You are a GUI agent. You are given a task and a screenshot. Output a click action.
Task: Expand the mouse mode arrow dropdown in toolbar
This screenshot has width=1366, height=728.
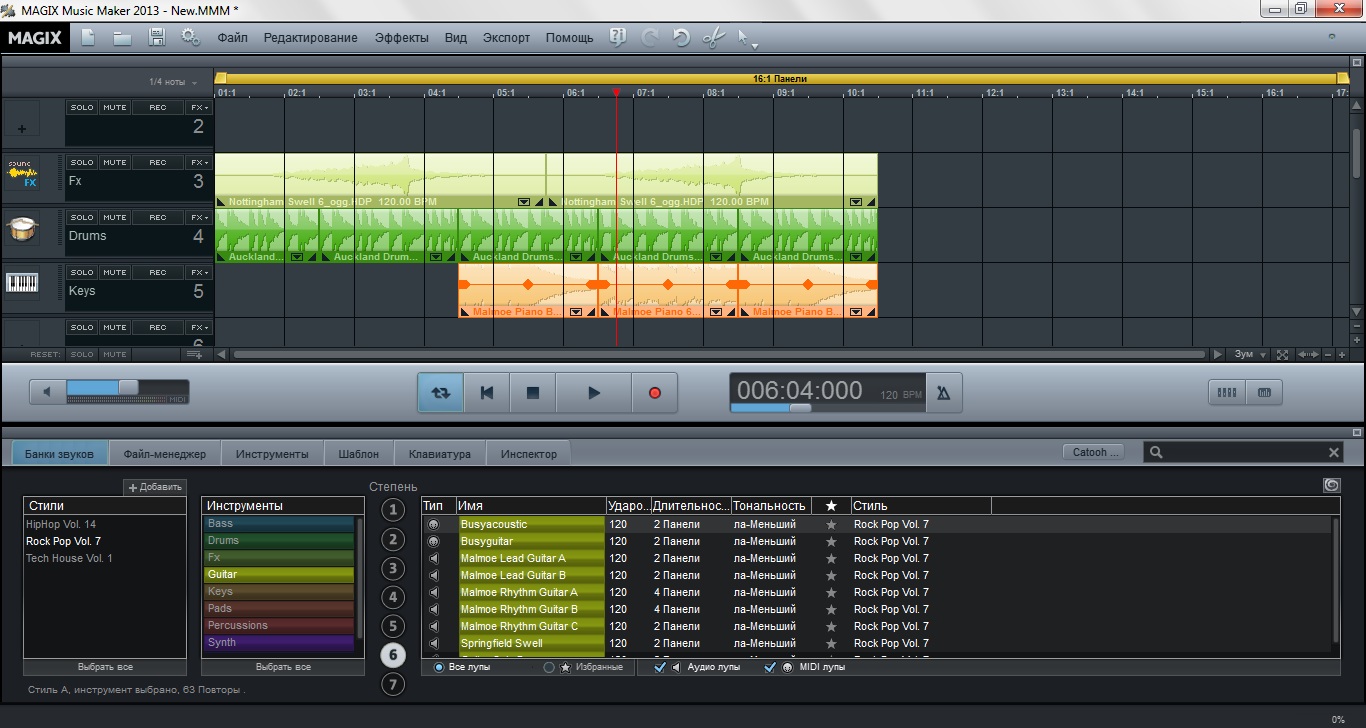[755, 45]
